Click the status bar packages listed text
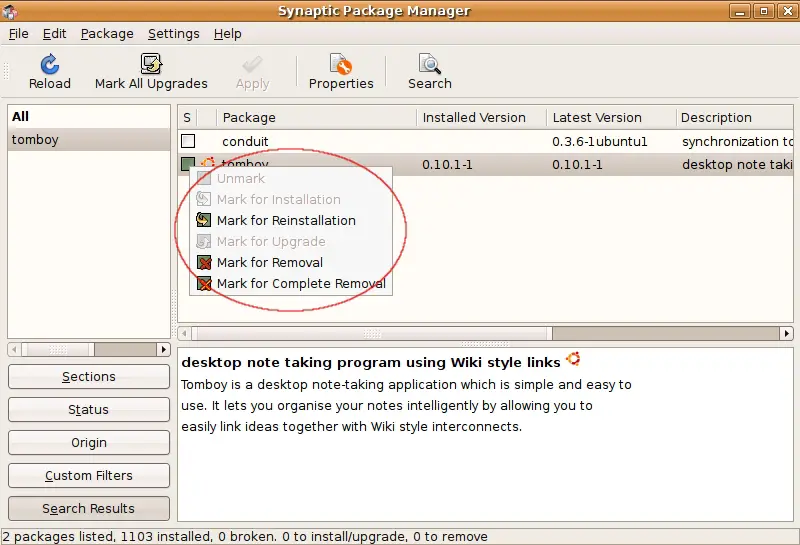Image resolution: width=800 pixels, height=545 pixels. coord(245,536)
